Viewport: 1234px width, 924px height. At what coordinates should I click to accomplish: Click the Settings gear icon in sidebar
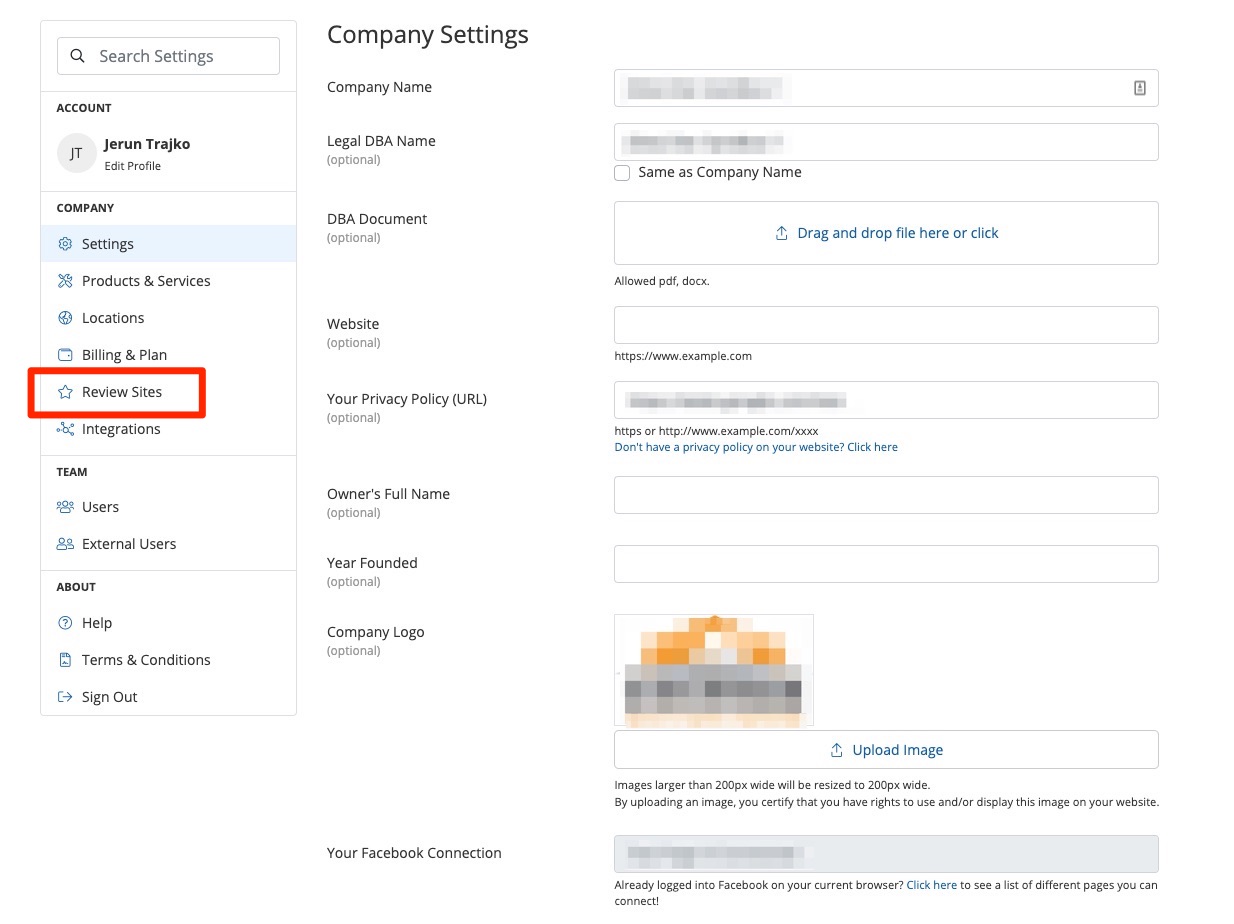click(65, 244)
